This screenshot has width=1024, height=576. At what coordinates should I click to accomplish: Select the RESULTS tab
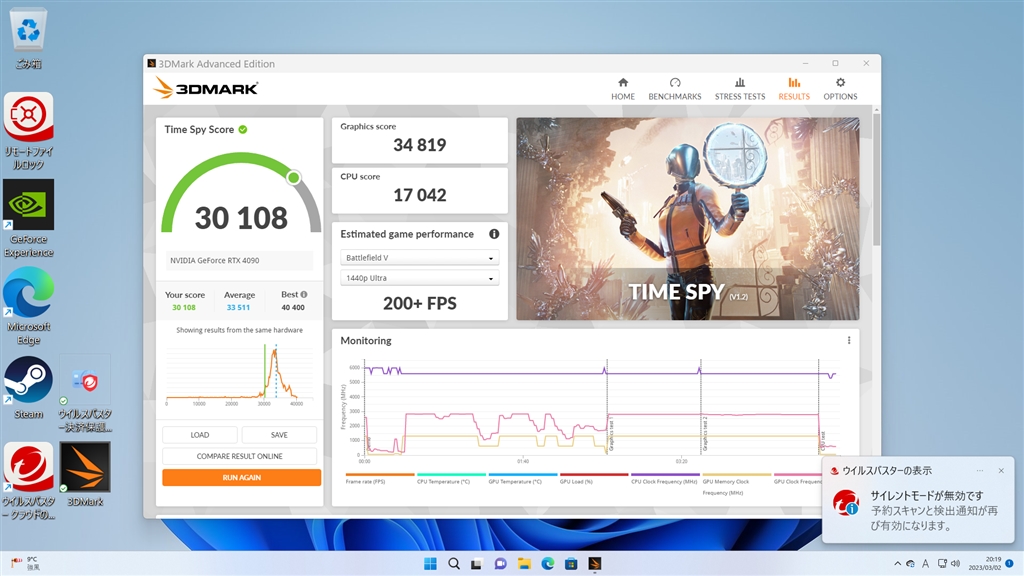point(793,89)
